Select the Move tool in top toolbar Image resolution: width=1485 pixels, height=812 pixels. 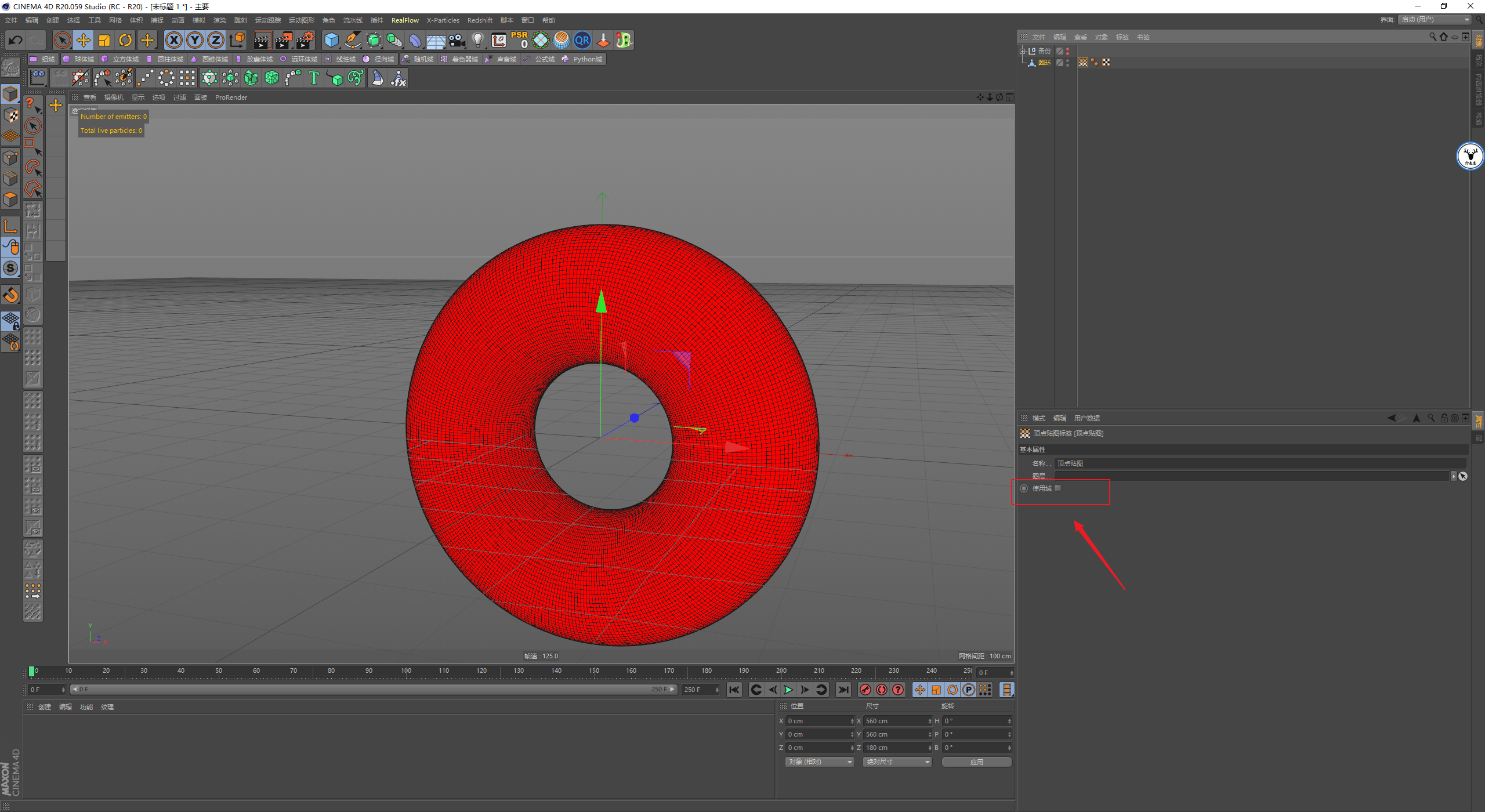(84, 40)
